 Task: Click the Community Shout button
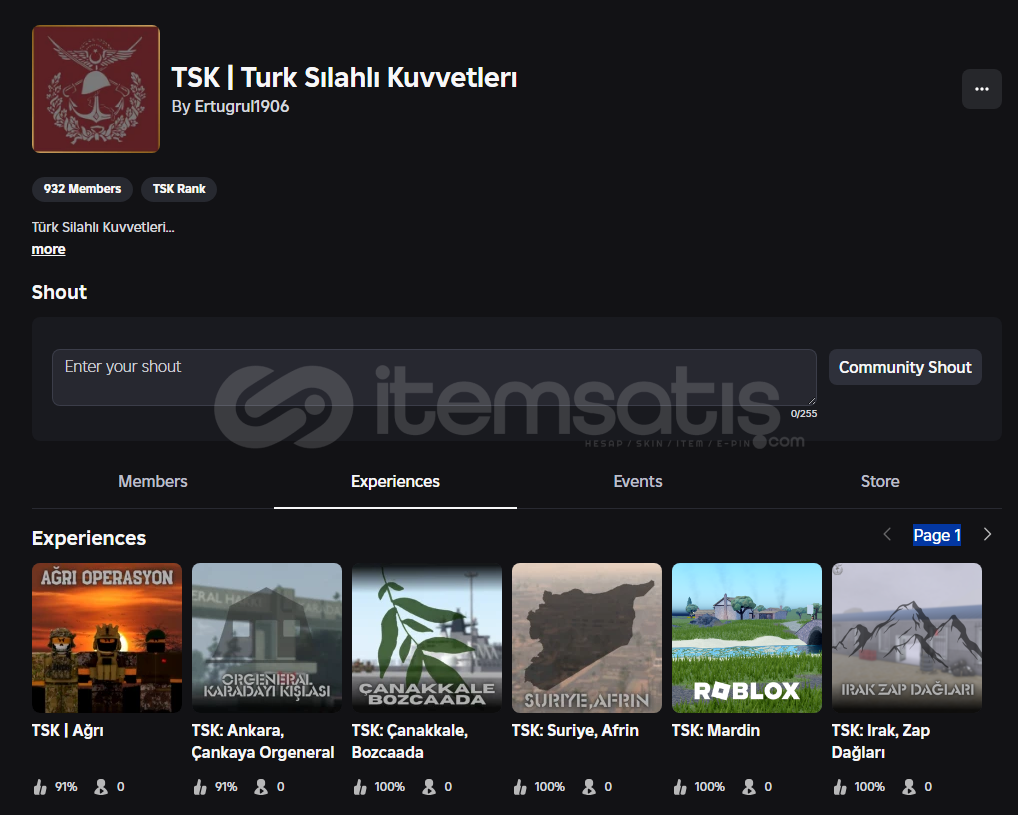(905, 368)
